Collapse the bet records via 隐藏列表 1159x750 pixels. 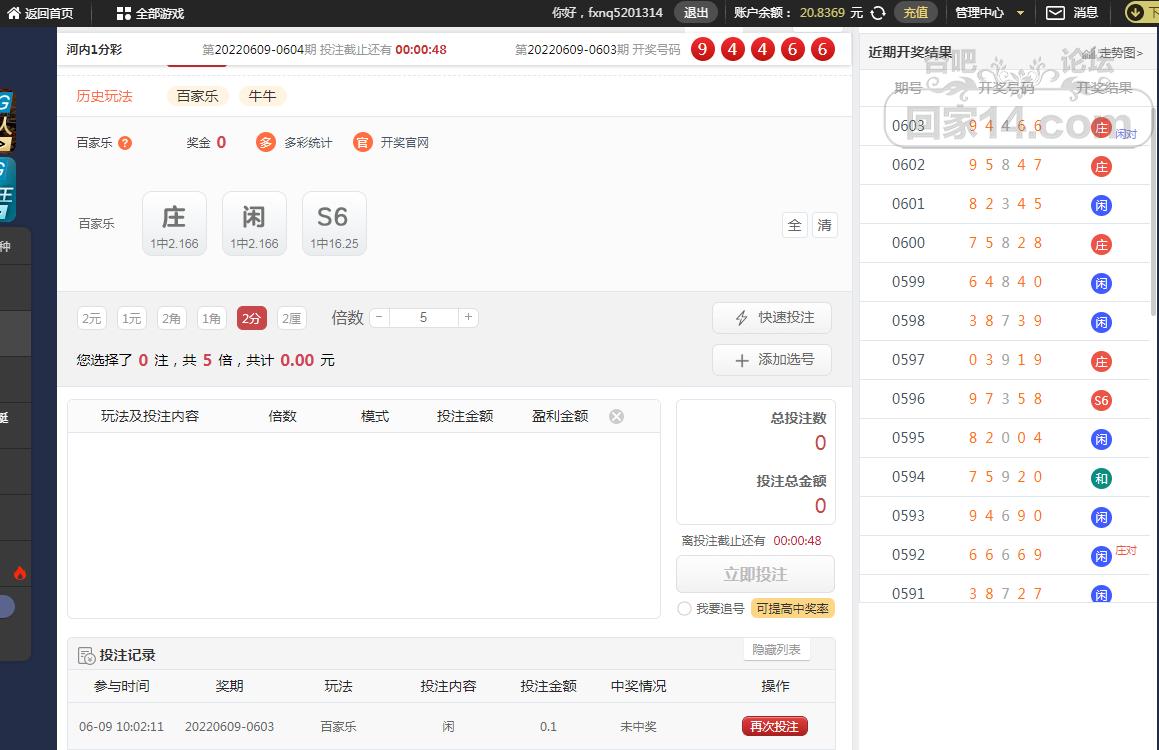pos(776,650)
